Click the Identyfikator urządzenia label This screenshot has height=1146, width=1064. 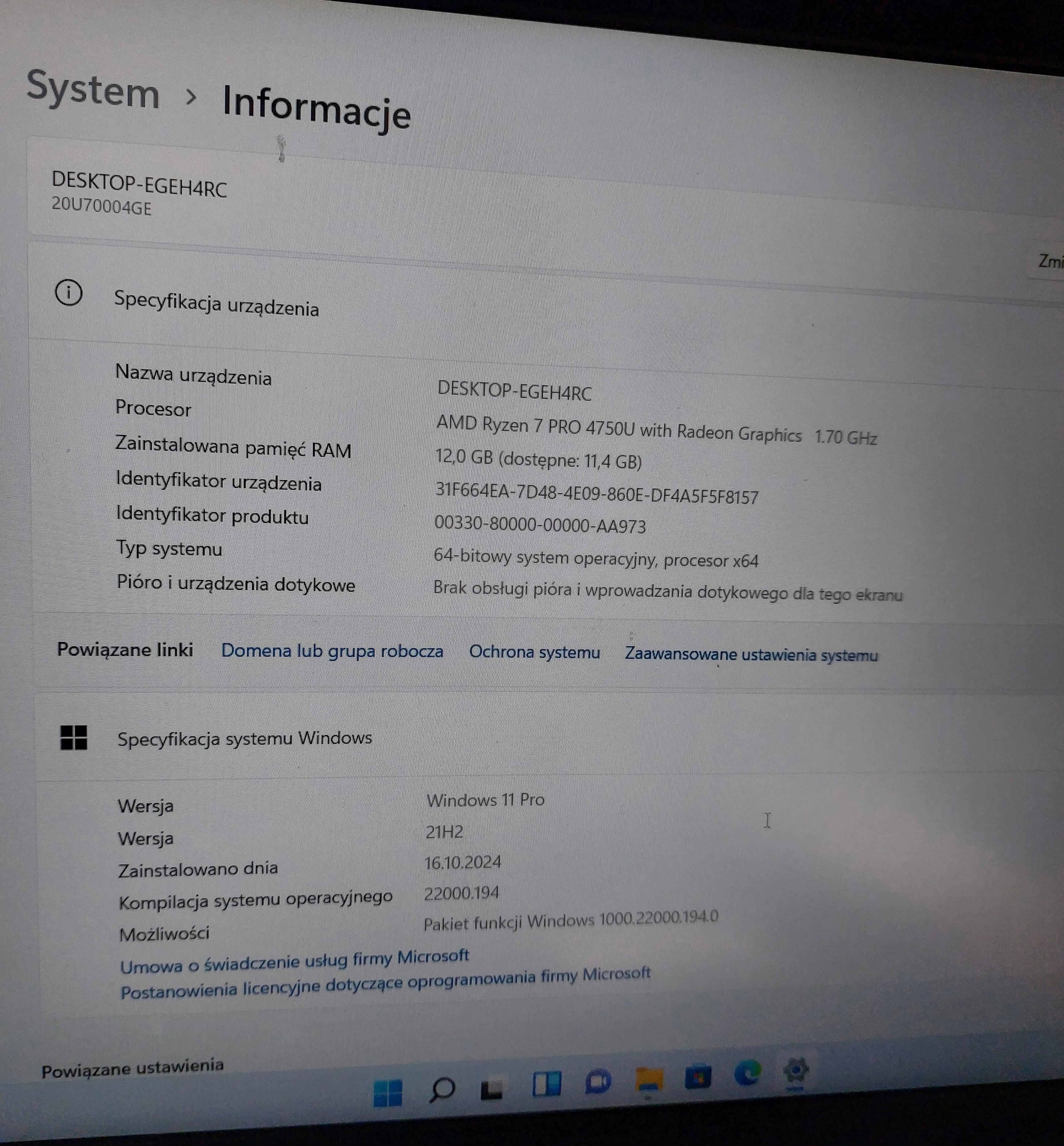(x=219, y=481)
